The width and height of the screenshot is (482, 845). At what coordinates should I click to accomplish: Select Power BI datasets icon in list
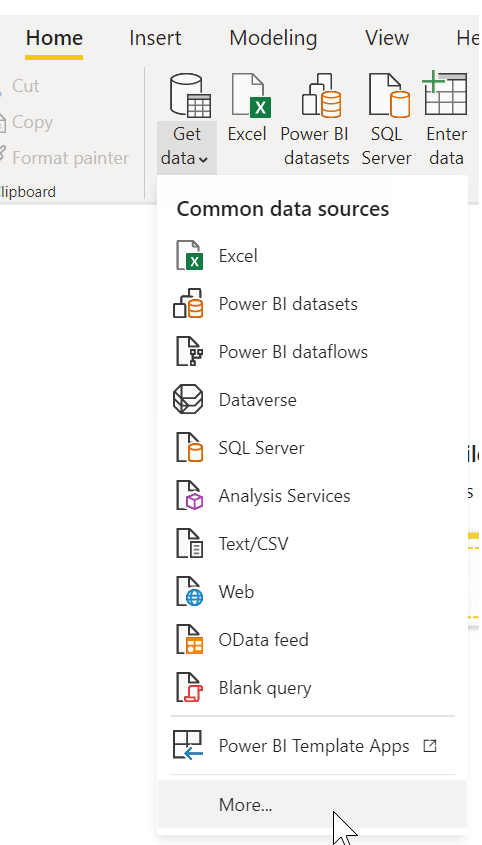[x=188, y=303]
